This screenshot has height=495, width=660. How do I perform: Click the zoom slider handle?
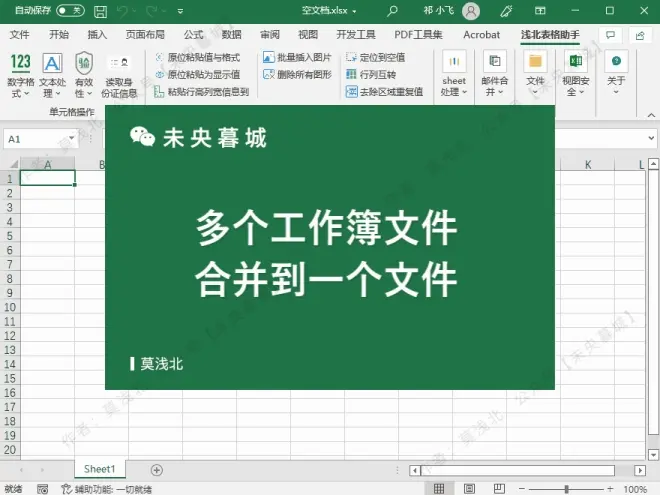click(x=567, y=489)
